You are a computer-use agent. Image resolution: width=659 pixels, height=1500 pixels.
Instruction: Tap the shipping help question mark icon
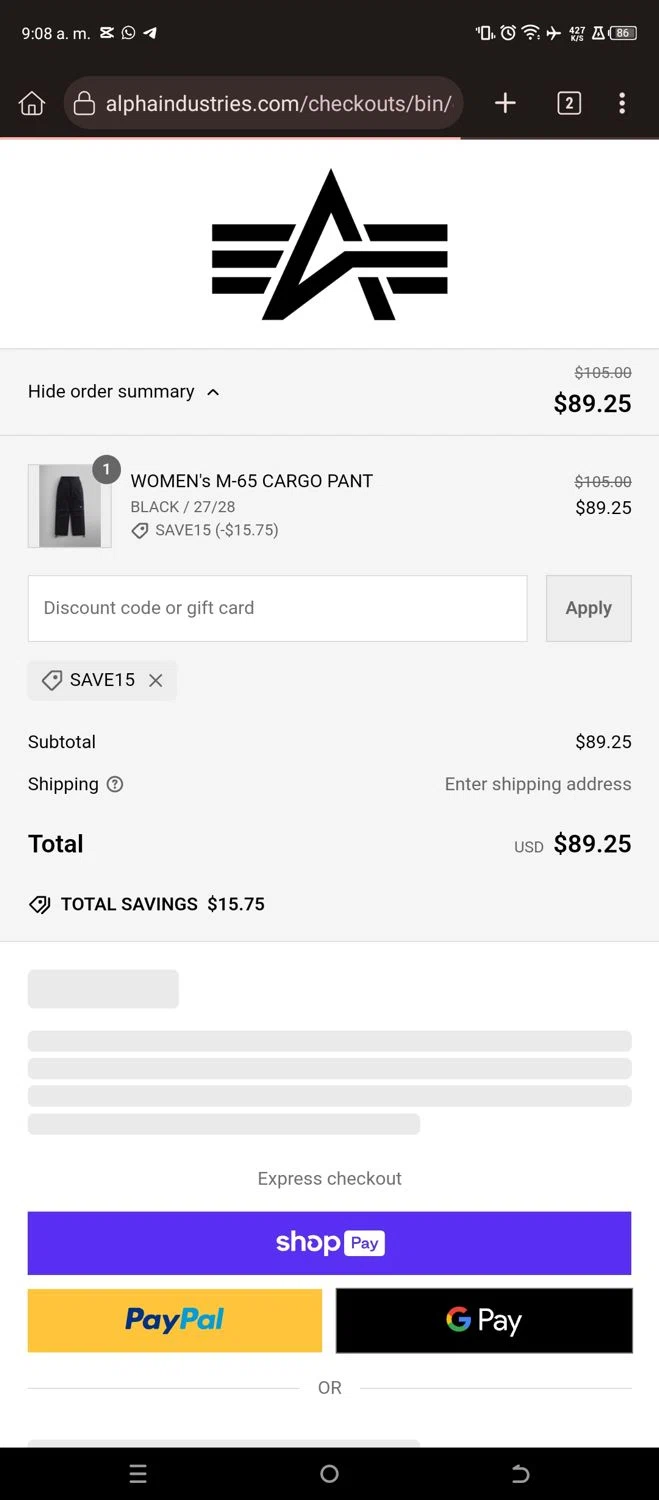115,784
